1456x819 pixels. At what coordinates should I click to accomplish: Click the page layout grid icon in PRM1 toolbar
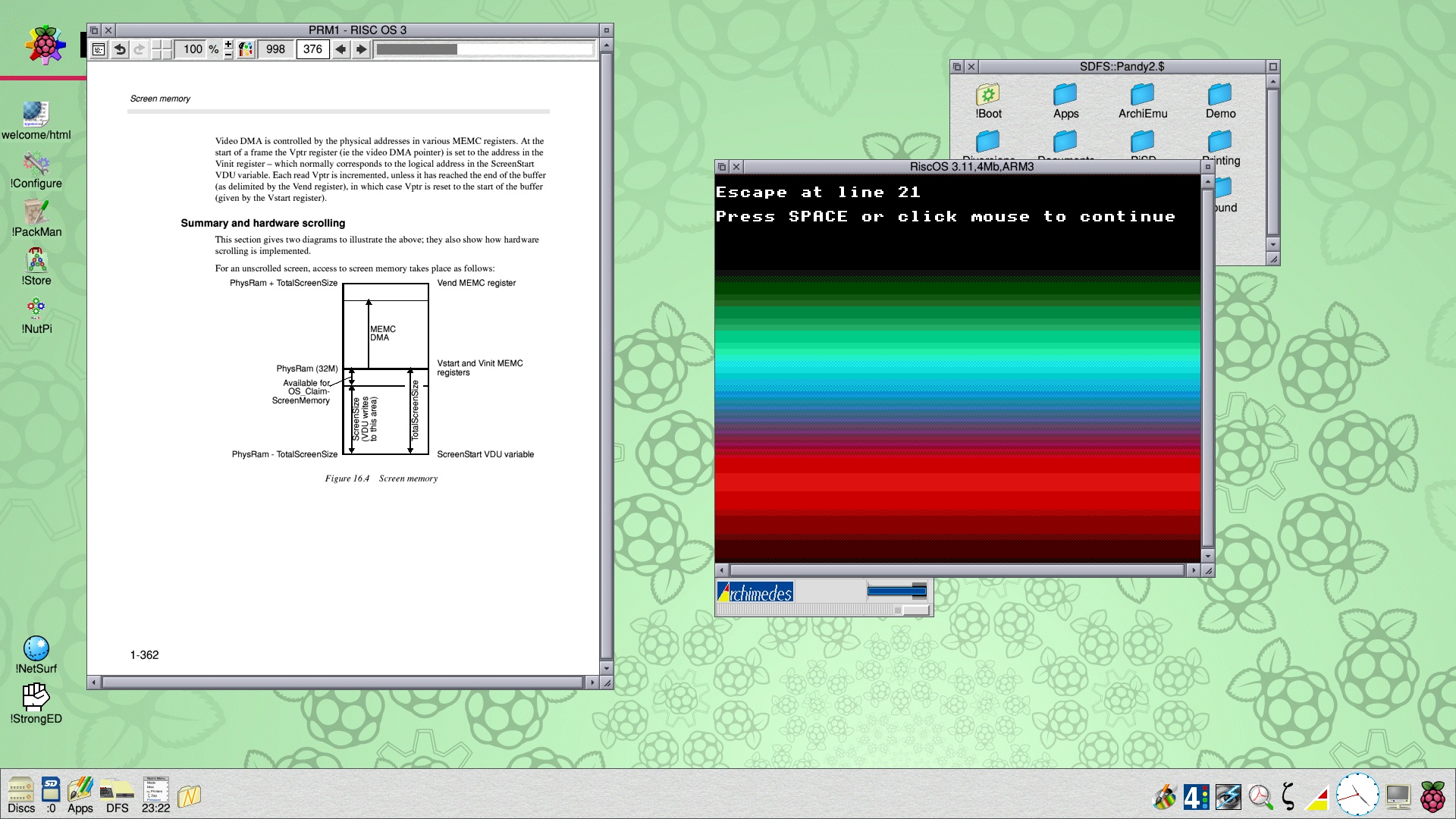click(162, 49)
